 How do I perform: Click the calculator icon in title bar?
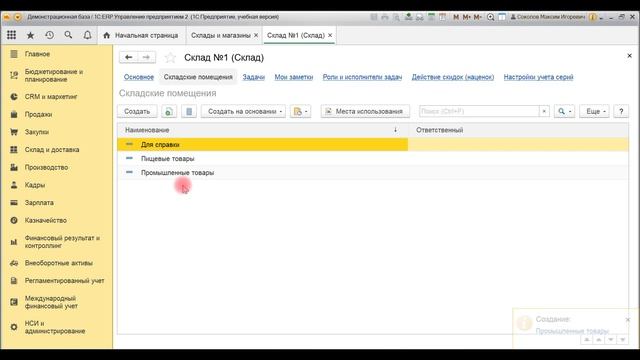click(431, 17)
